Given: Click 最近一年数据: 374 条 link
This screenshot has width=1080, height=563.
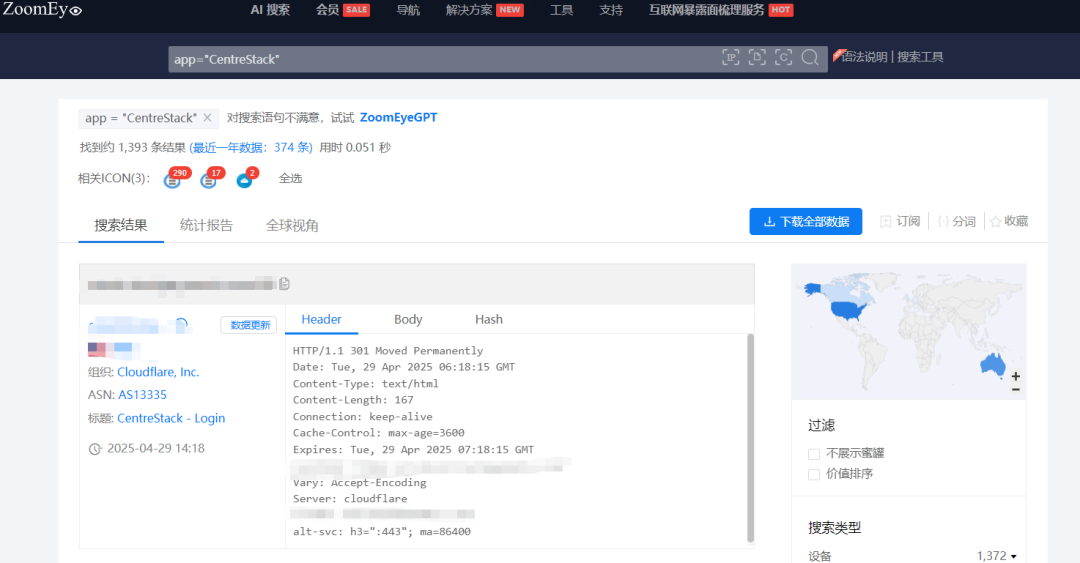Looking at the screenshot, I should tap(251, 147).
